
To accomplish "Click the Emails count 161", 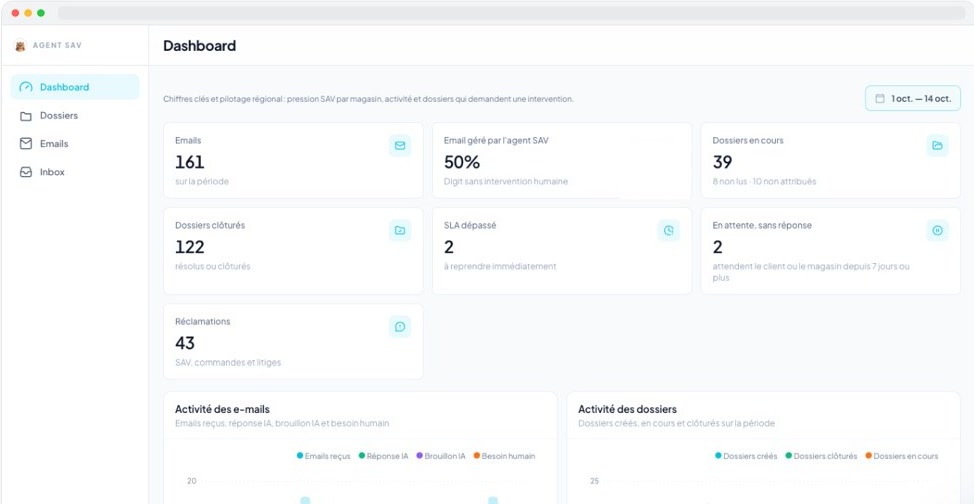I will 189,162.
